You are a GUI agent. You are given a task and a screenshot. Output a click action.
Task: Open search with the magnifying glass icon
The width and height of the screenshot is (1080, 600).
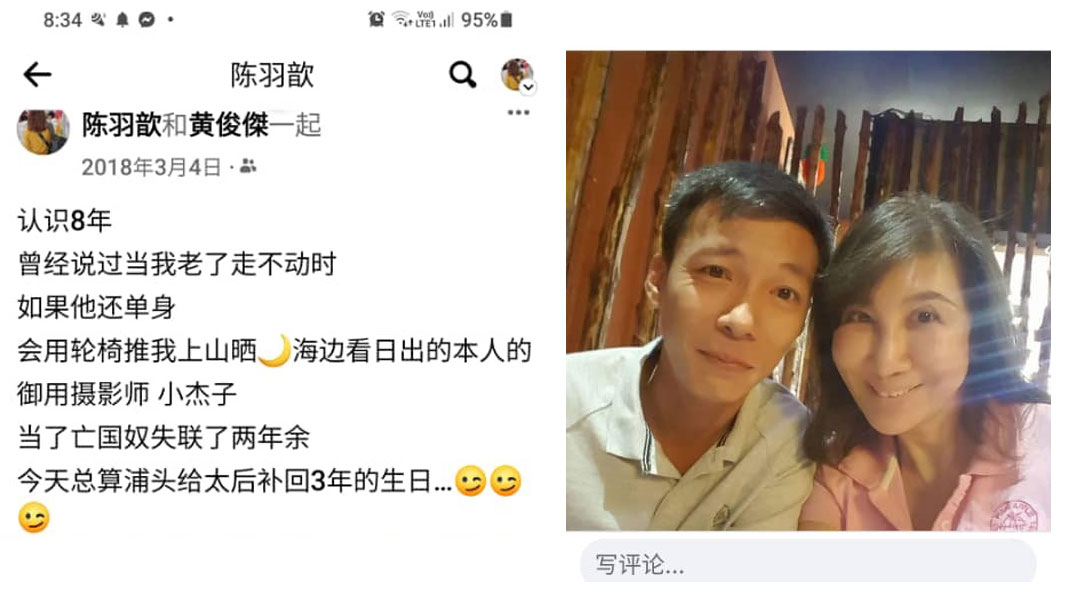click(463, 74)
